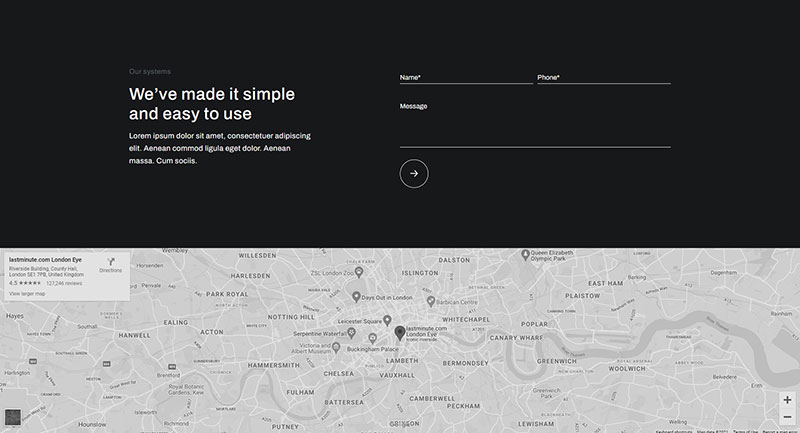This screenshot has width=800, height=433.
Task: Click the Barbican Centre map marker
Action: [431, 300]
